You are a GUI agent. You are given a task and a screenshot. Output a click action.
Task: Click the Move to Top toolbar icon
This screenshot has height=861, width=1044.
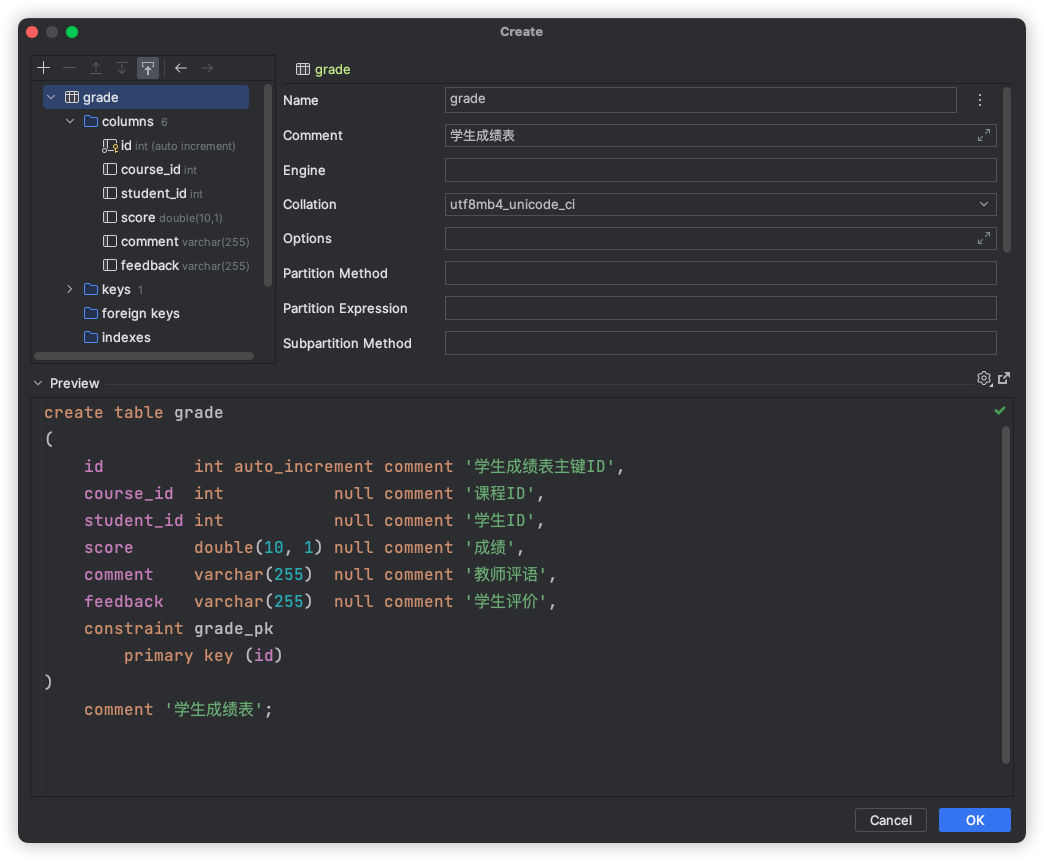coord(148,68)
